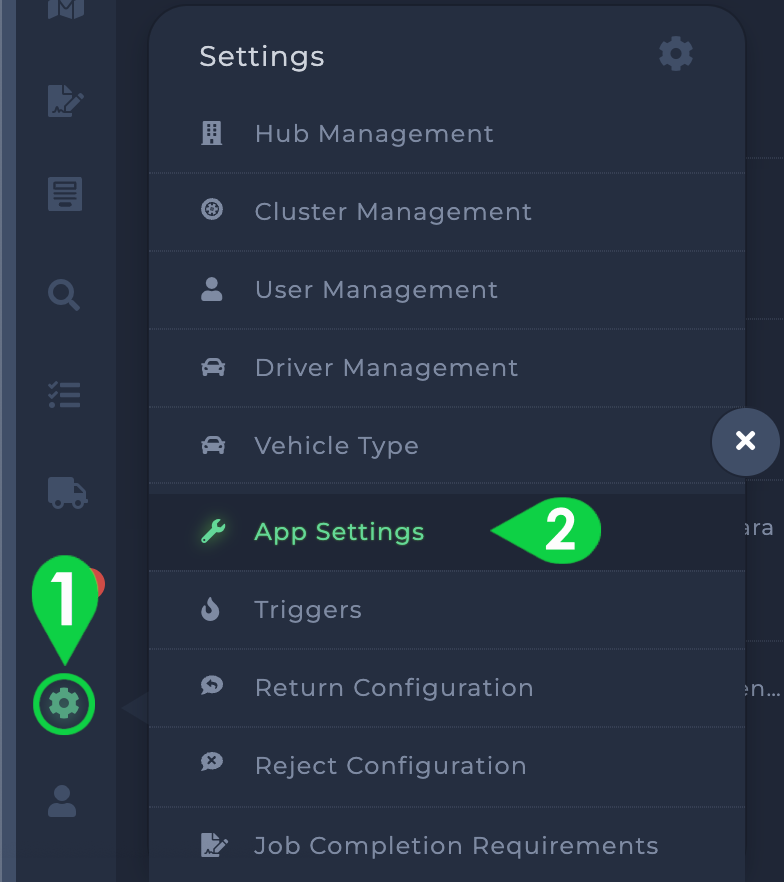Screen dimensions: 784x882
Task: Select Cluster Management entry
Action: coord(447,212)
